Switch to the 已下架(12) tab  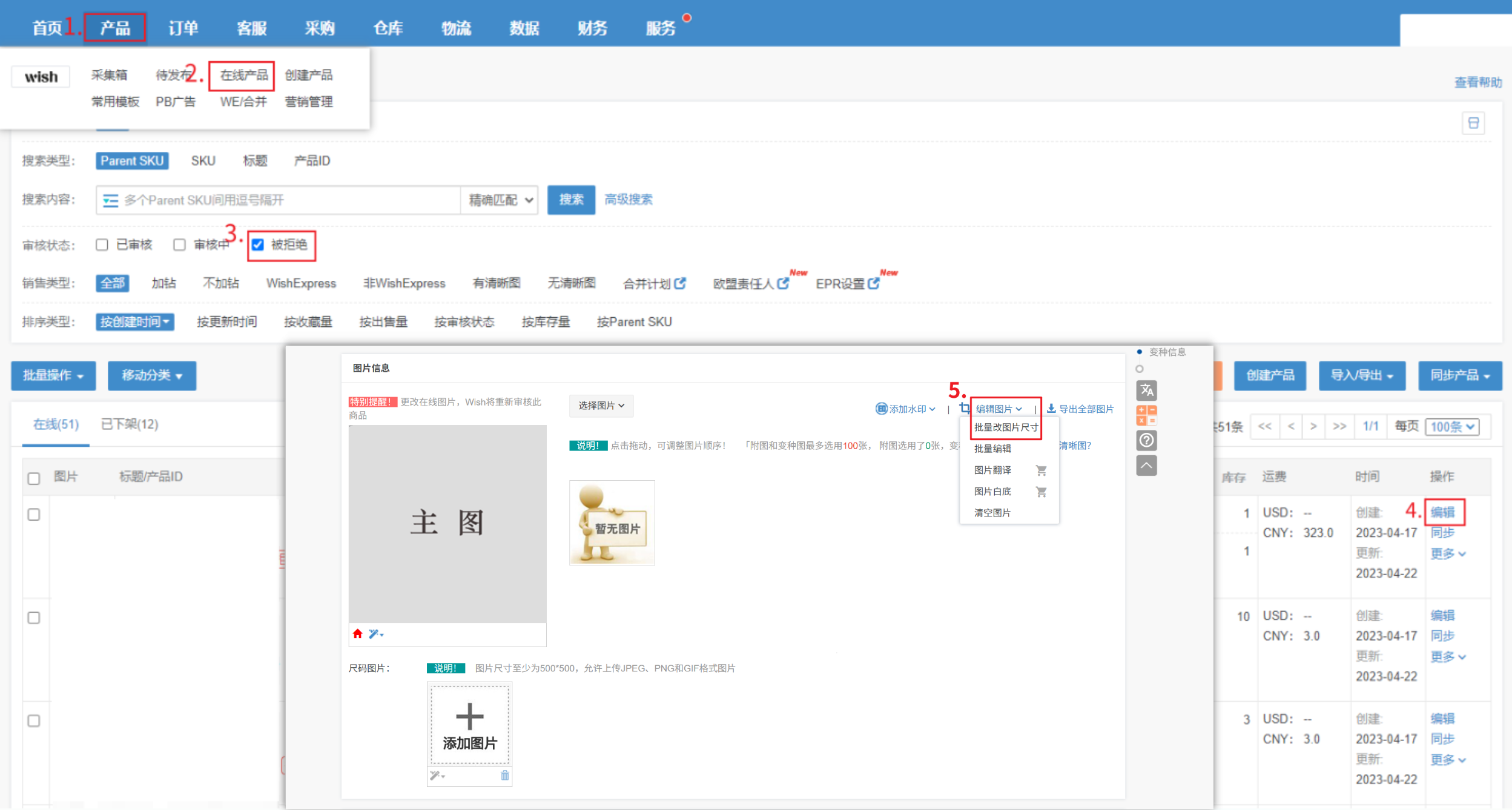pyautogui.click(x=129, y=424)
